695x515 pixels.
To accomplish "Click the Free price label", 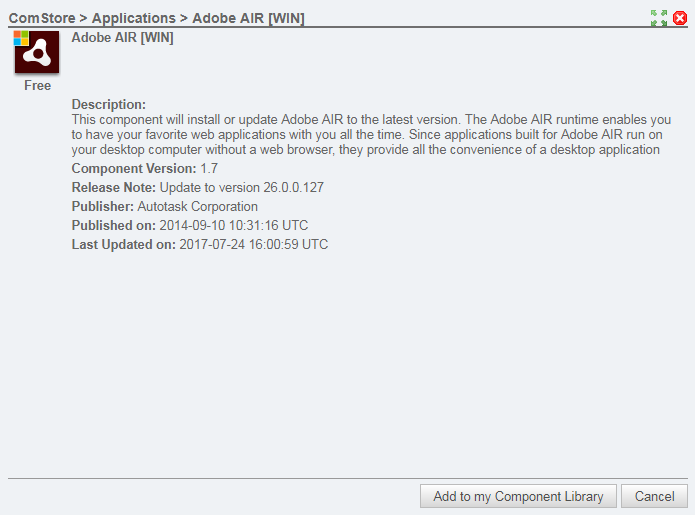I will (38, 86).
